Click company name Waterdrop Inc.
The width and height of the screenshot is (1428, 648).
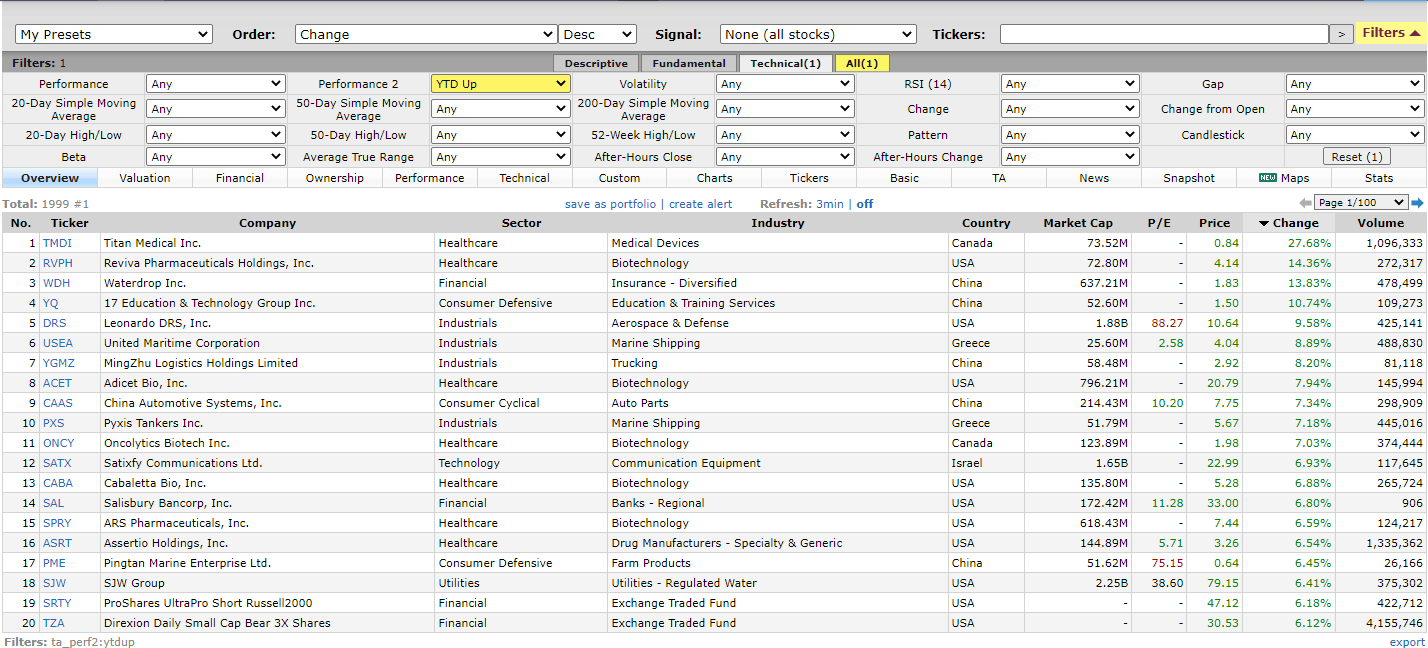[145, 283]
